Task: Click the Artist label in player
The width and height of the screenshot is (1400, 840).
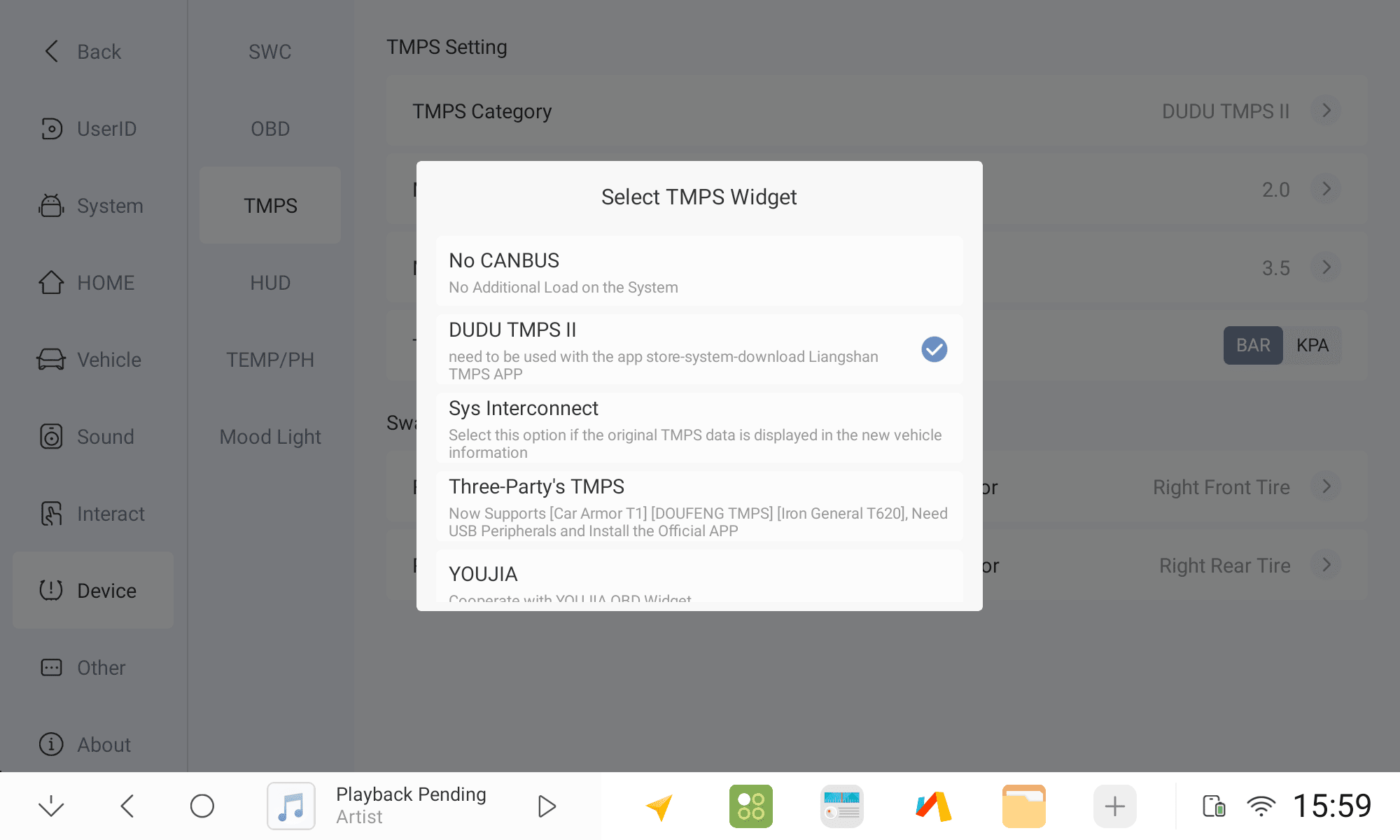Action: pyautogui.click(x=359, y=817)
